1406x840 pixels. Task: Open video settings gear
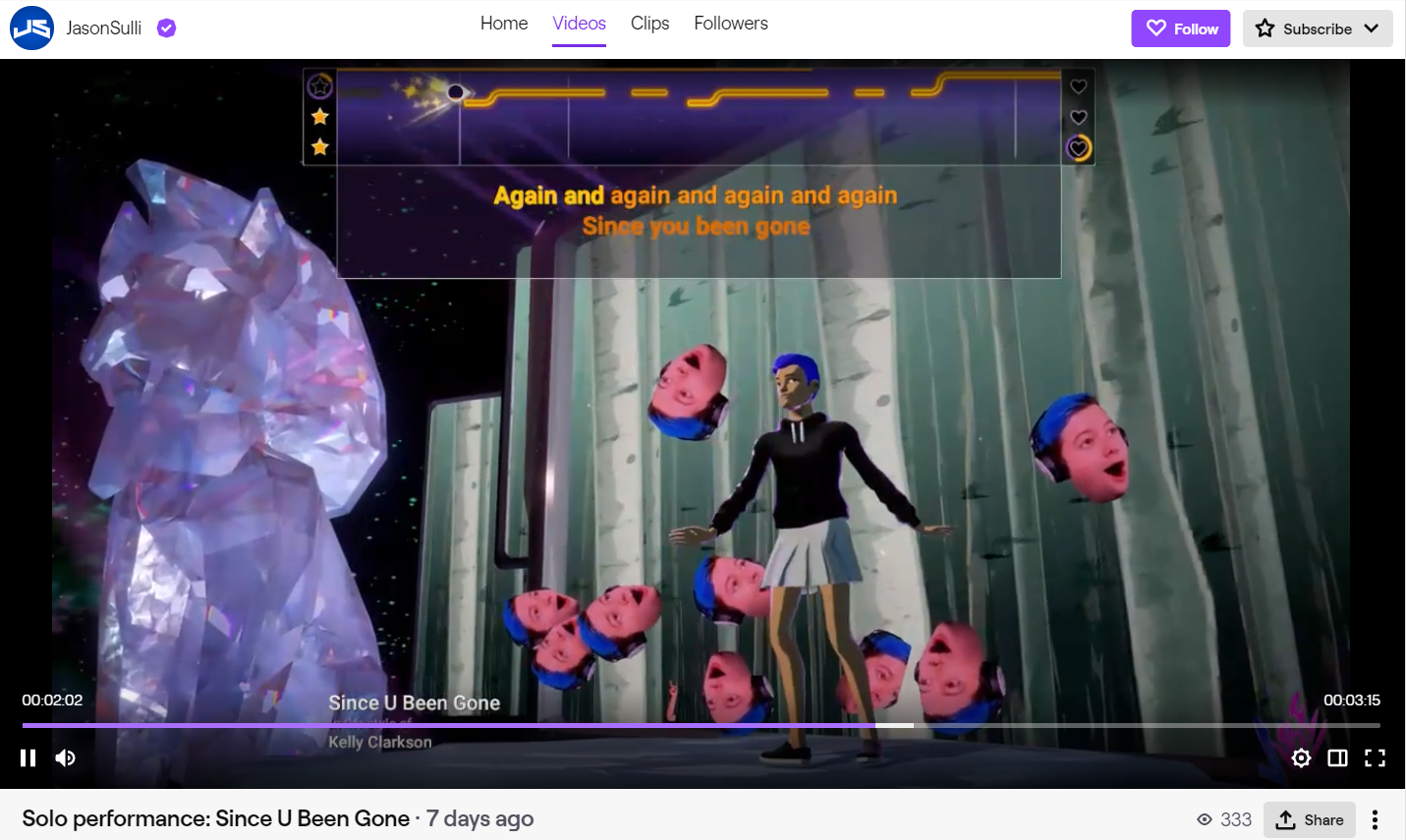click(x=1301, y=757)
